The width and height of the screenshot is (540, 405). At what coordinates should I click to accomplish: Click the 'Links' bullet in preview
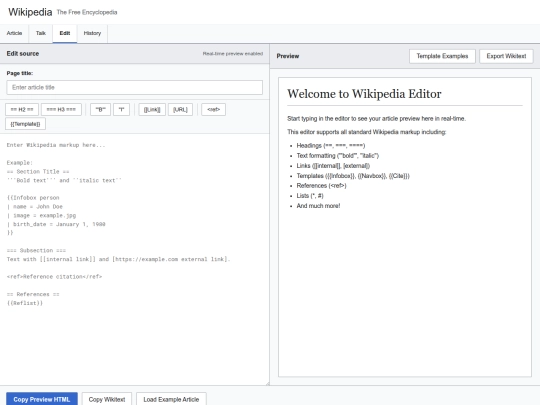coord(333,166)
